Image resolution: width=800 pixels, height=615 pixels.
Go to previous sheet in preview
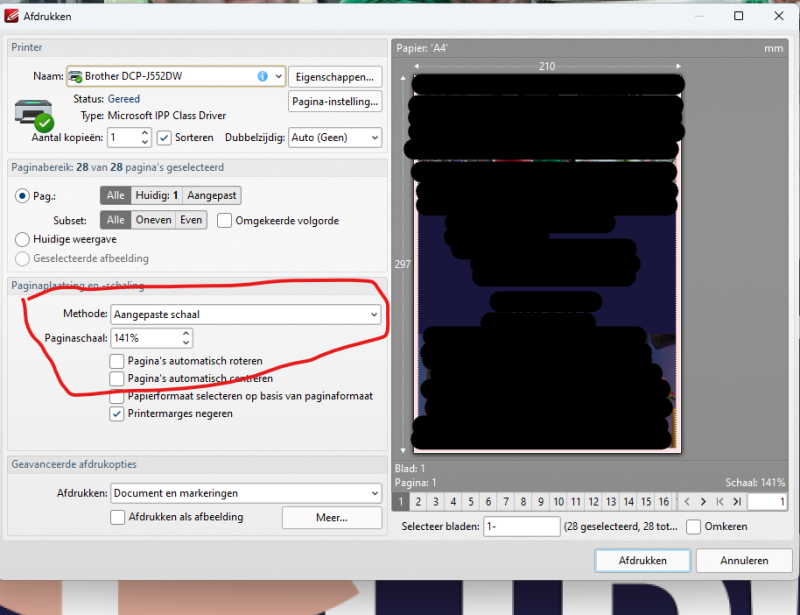pos(686,501)
